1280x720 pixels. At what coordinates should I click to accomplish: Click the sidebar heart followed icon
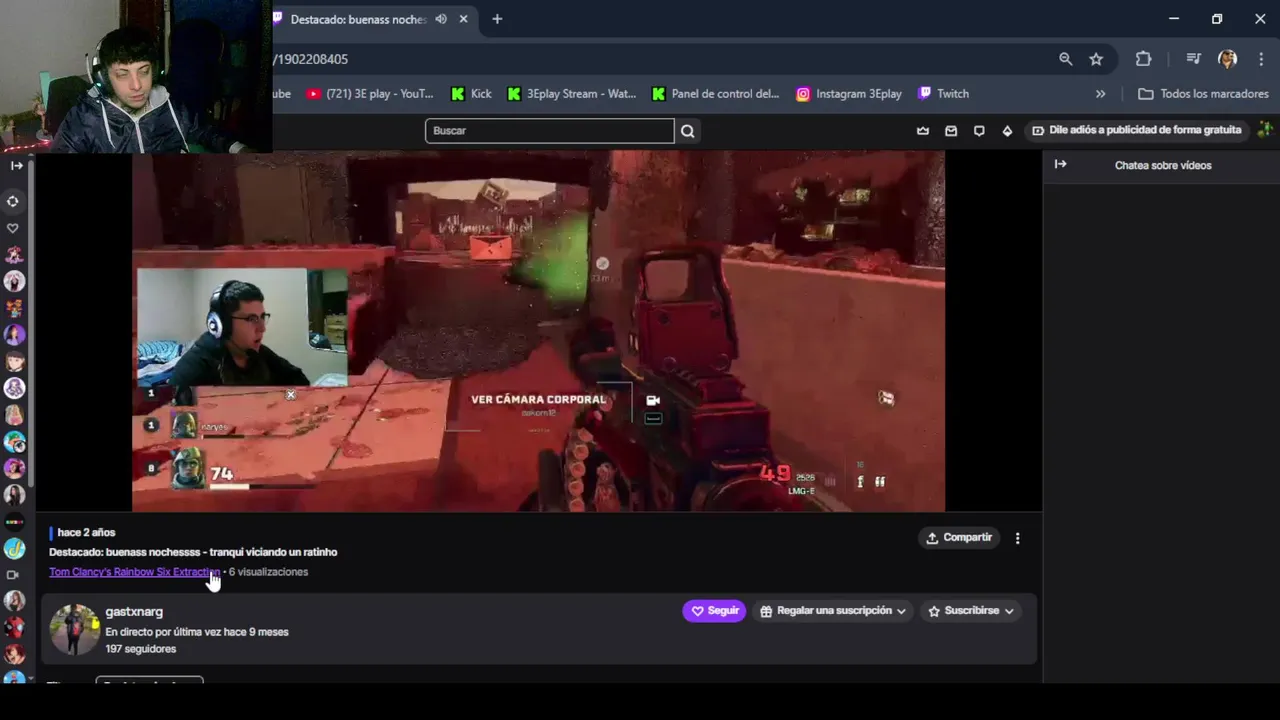pyautogui.click(x=13, y=228)
